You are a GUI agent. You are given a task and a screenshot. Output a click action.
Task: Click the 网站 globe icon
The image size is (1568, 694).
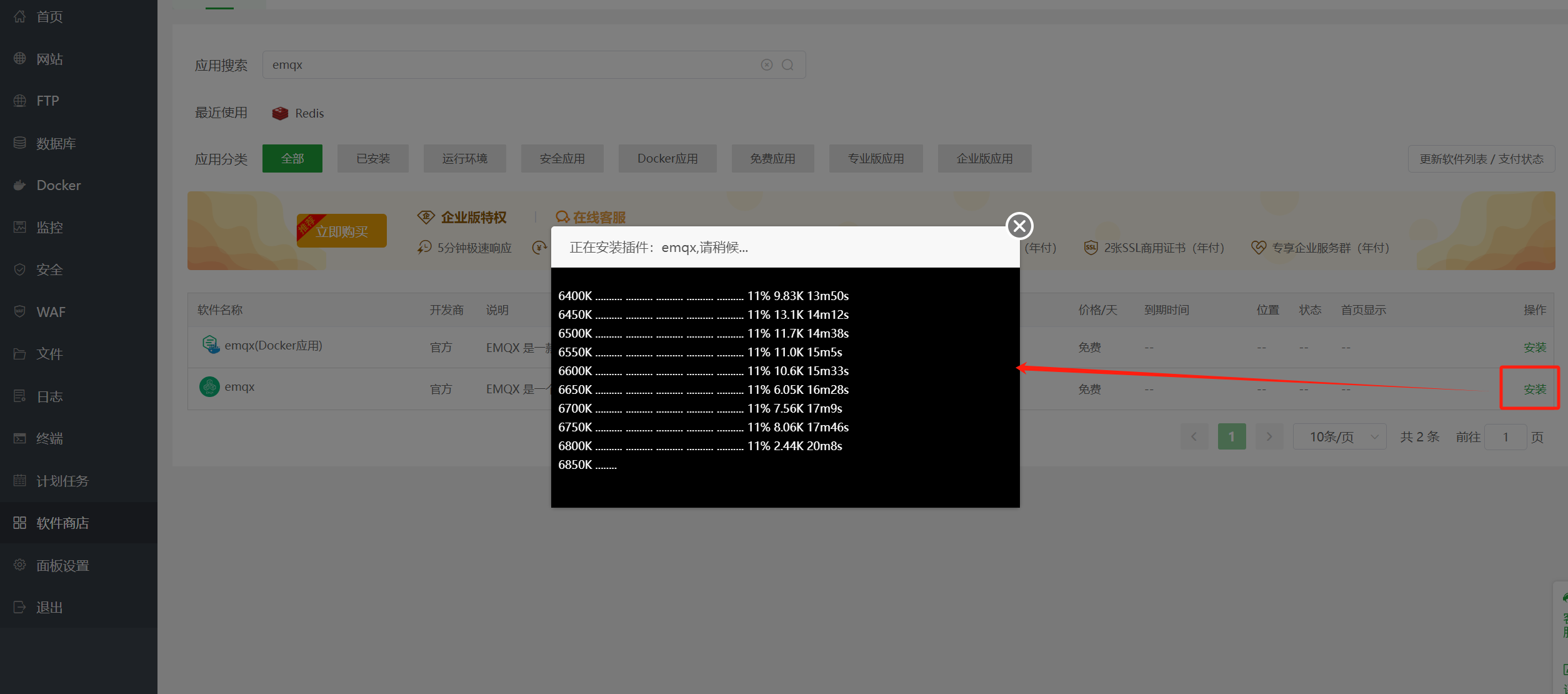point(19,59)
